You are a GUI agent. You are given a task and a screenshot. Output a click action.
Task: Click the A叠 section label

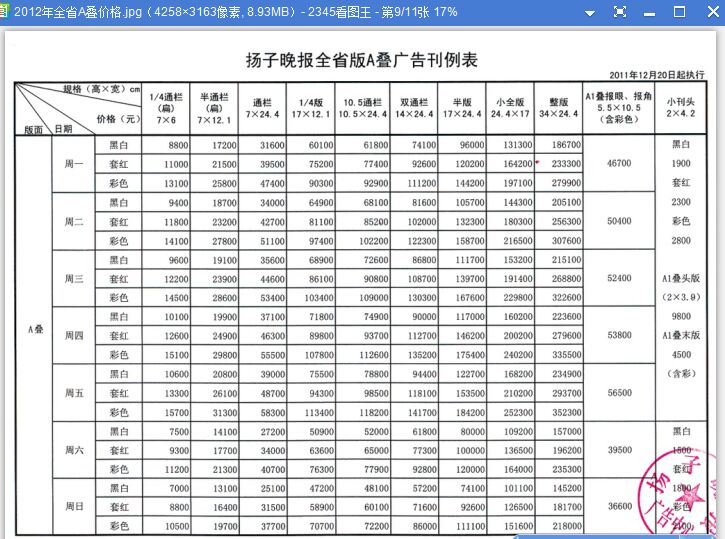click(x=35, y=329)
